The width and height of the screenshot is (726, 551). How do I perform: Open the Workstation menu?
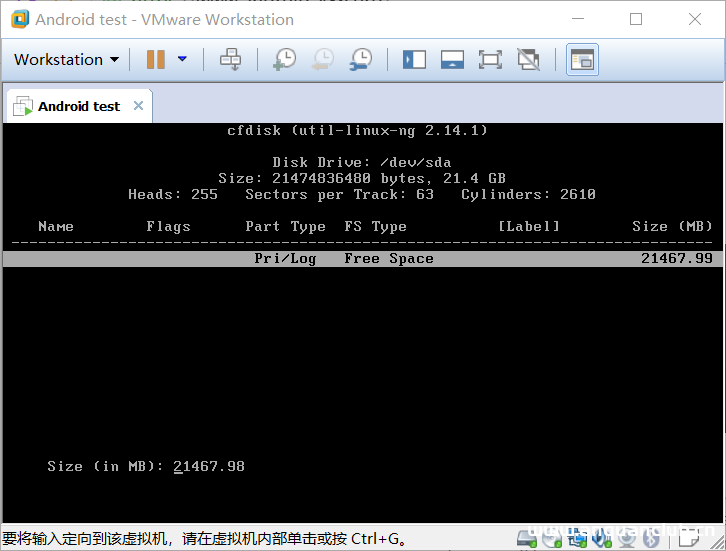(x=66, y=60)
